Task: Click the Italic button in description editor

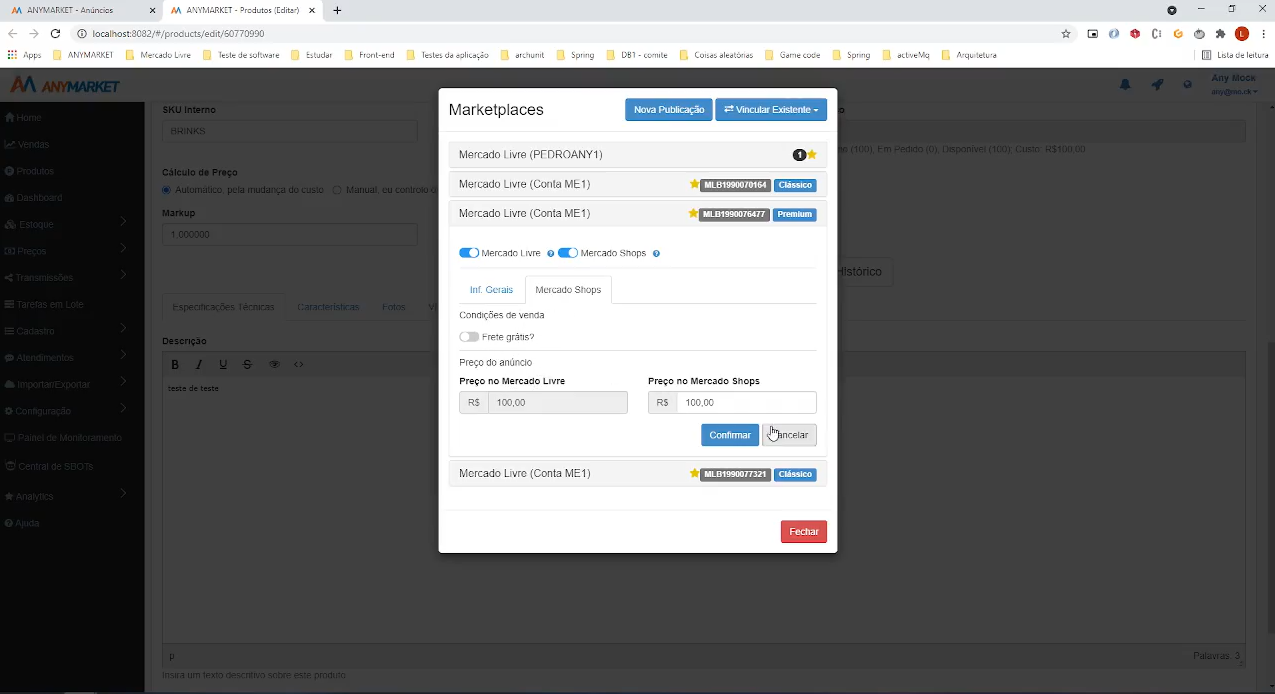Action: click(199, 365)
